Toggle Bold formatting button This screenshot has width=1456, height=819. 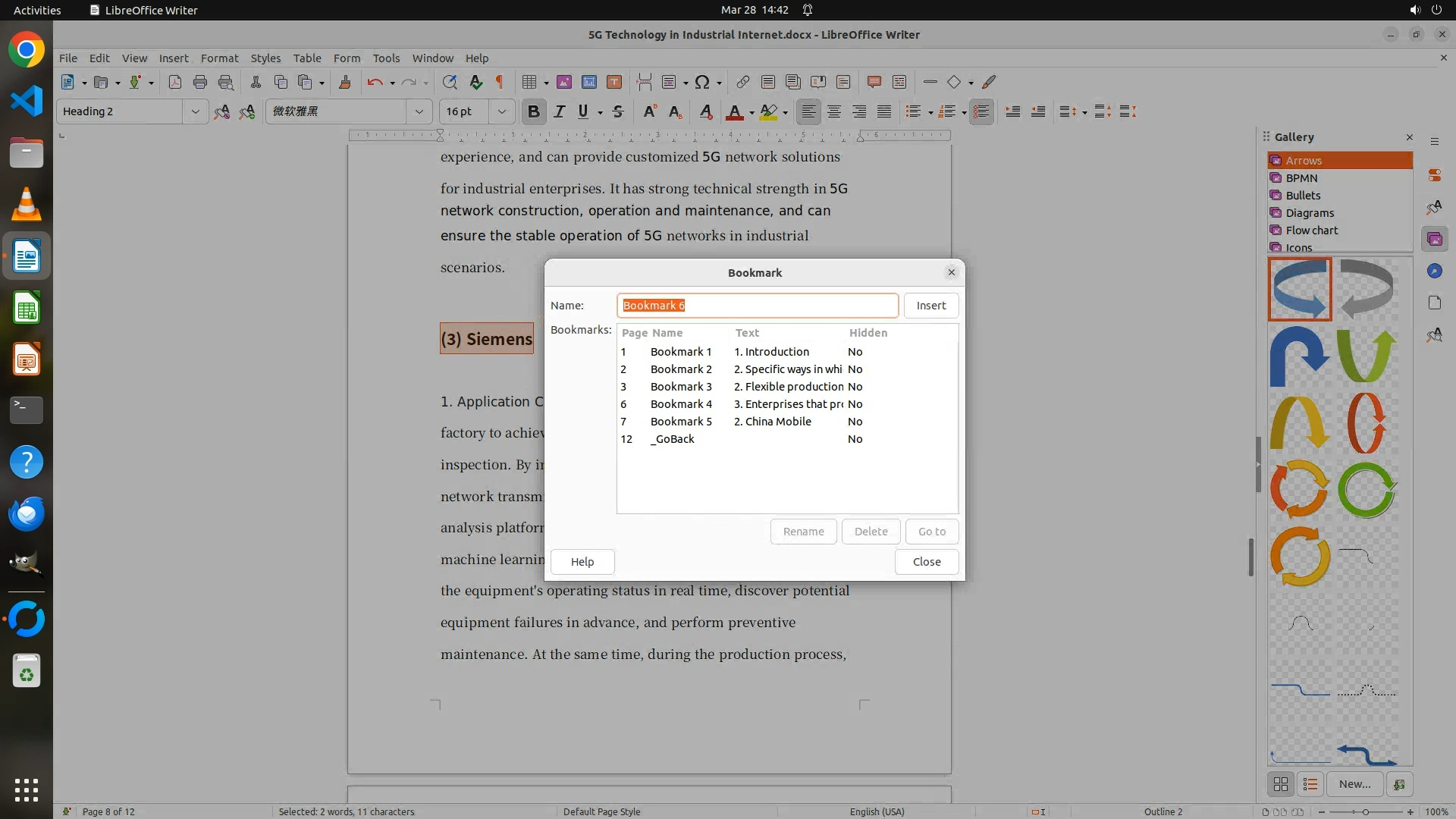click(533, 111)
